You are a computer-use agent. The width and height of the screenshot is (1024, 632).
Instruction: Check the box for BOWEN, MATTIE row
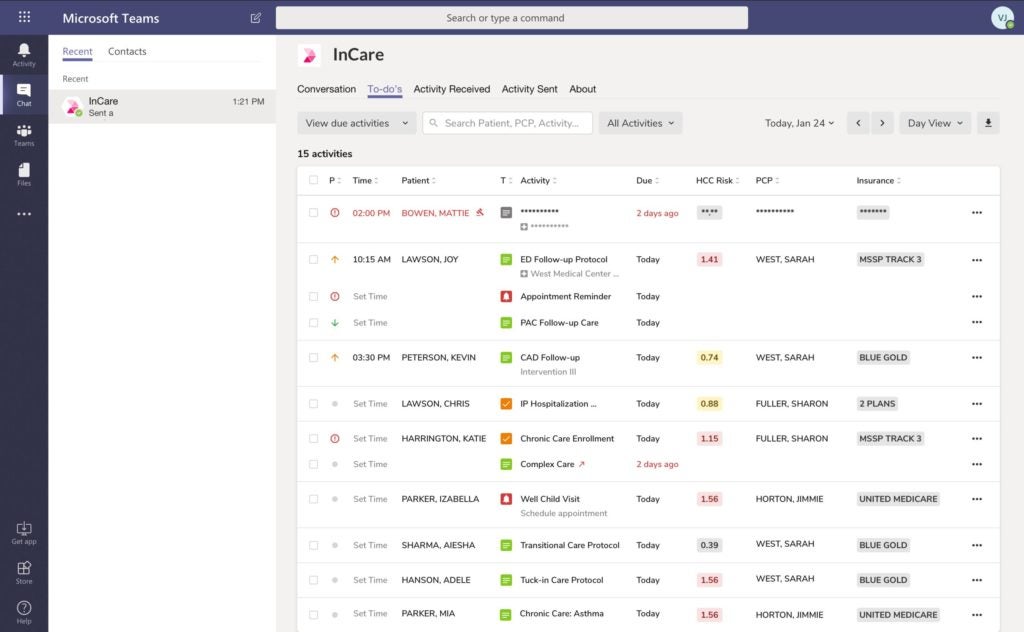(313, 213)
